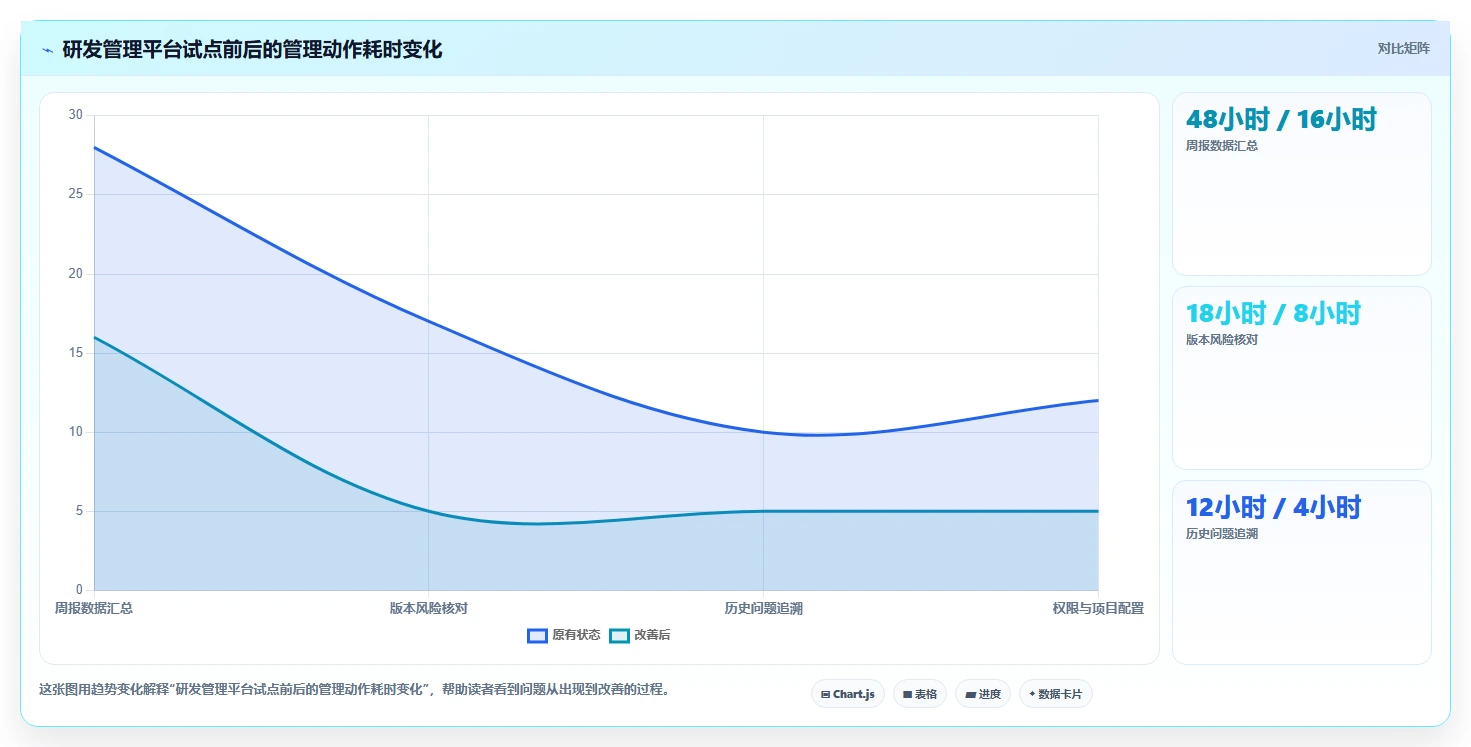This screenshot has width=1471, height=747.
Task: Click the 原有状态 legend label
Action: pos(576,636)
